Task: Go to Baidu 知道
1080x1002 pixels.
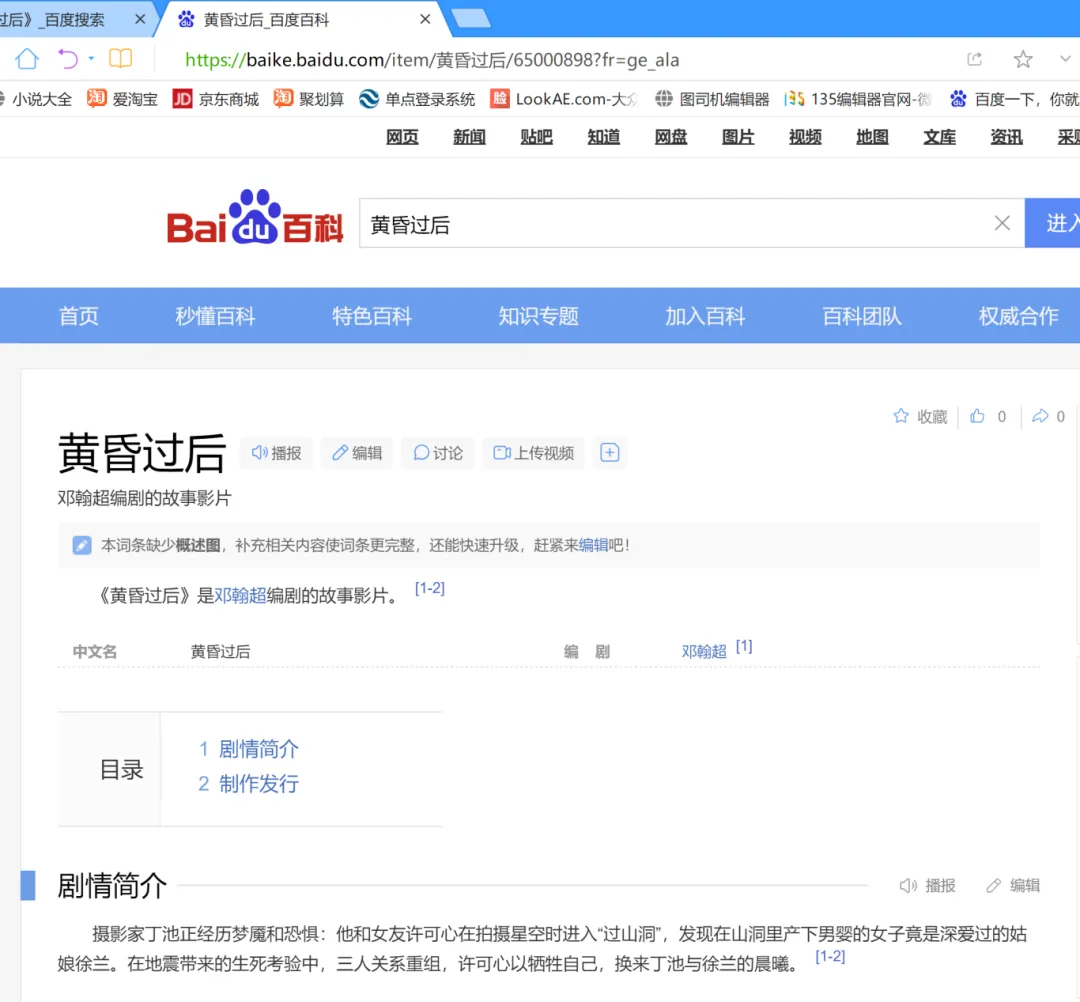Action: [x=603, y=137]
